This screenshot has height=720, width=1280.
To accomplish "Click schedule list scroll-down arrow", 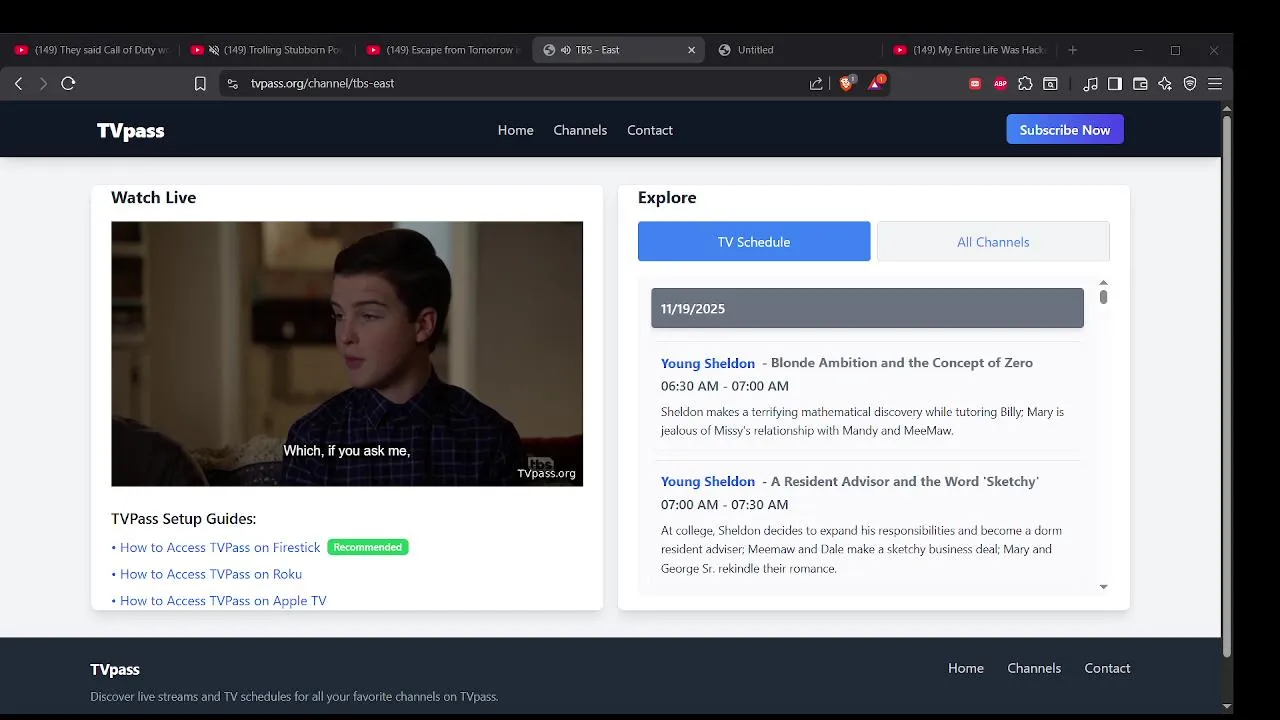I will click(x=1103, y=587).
